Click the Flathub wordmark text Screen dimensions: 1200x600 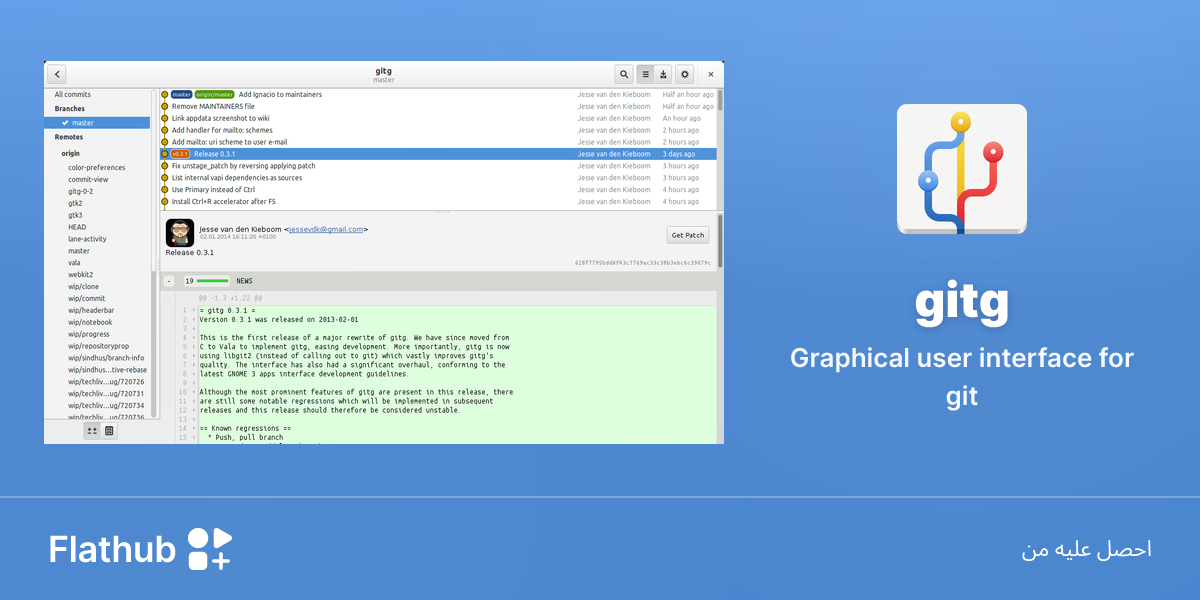point(112,550)
